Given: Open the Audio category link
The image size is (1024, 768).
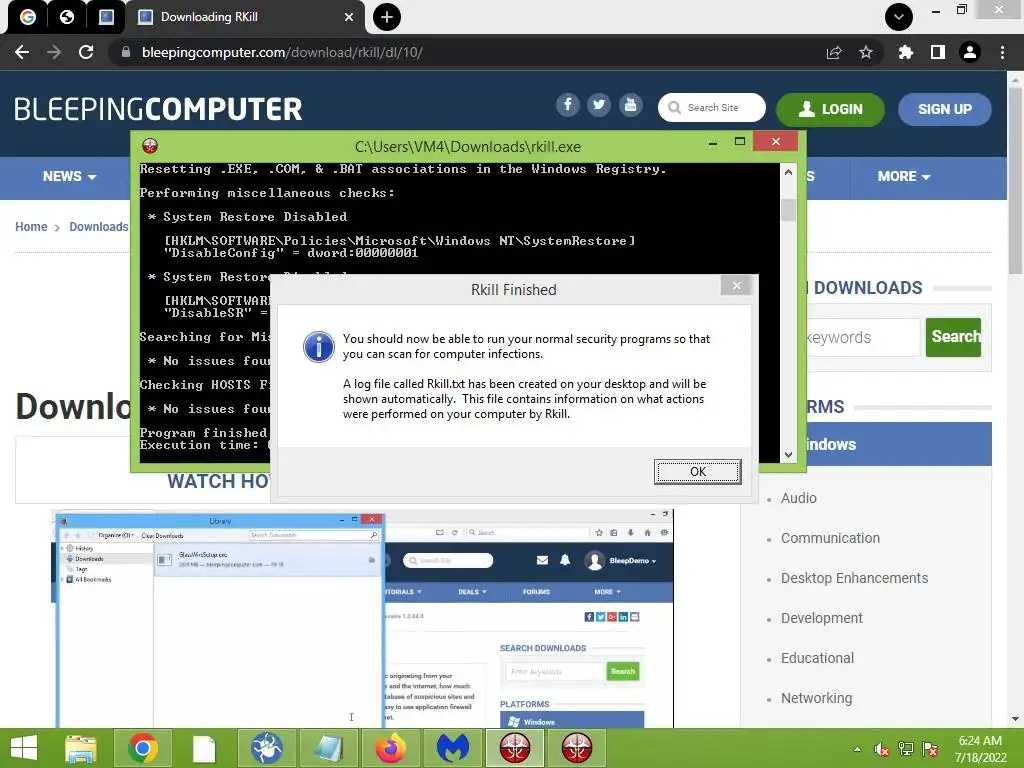Looking at the screenshot, I should pyautogui.click(x=799, y=498).
